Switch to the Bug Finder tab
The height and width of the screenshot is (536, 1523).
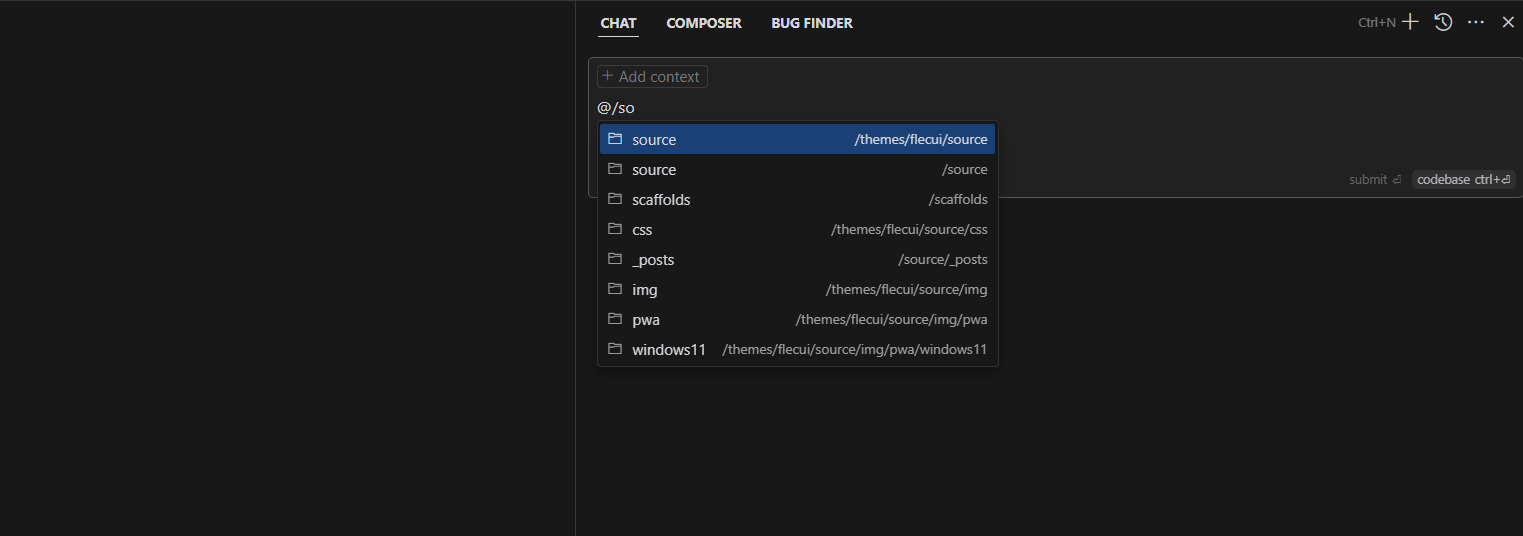811,23
